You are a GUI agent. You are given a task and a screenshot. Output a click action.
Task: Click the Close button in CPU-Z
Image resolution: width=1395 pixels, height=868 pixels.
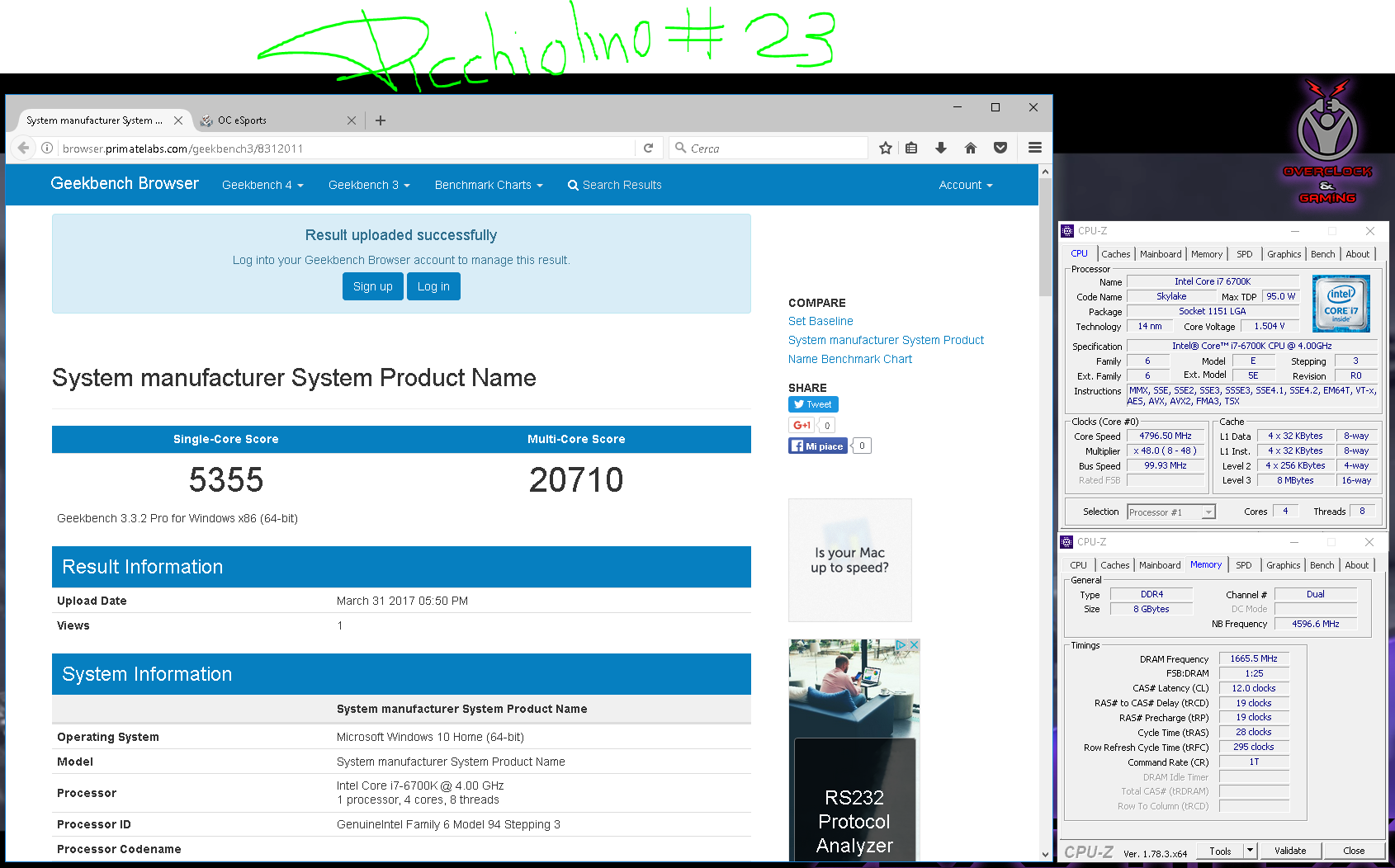[x=1354, y=851]
